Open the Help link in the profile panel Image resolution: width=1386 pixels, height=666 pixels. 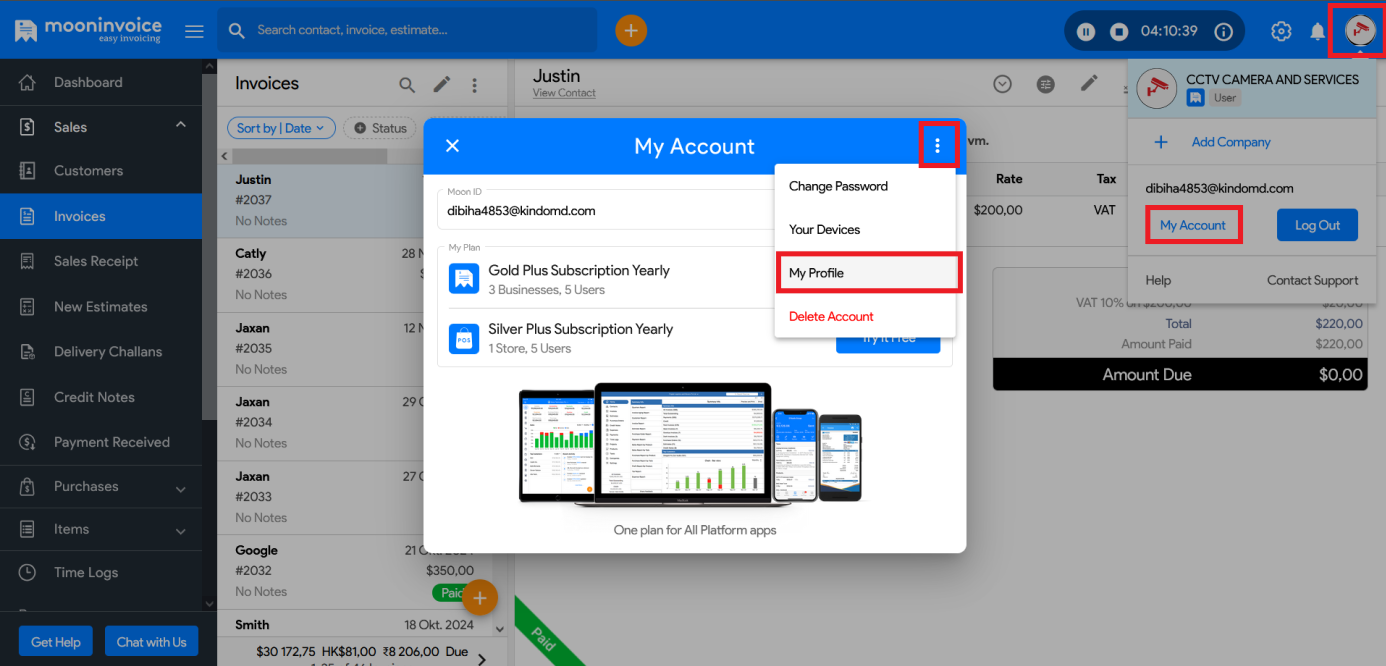(x=1158, y=281)
